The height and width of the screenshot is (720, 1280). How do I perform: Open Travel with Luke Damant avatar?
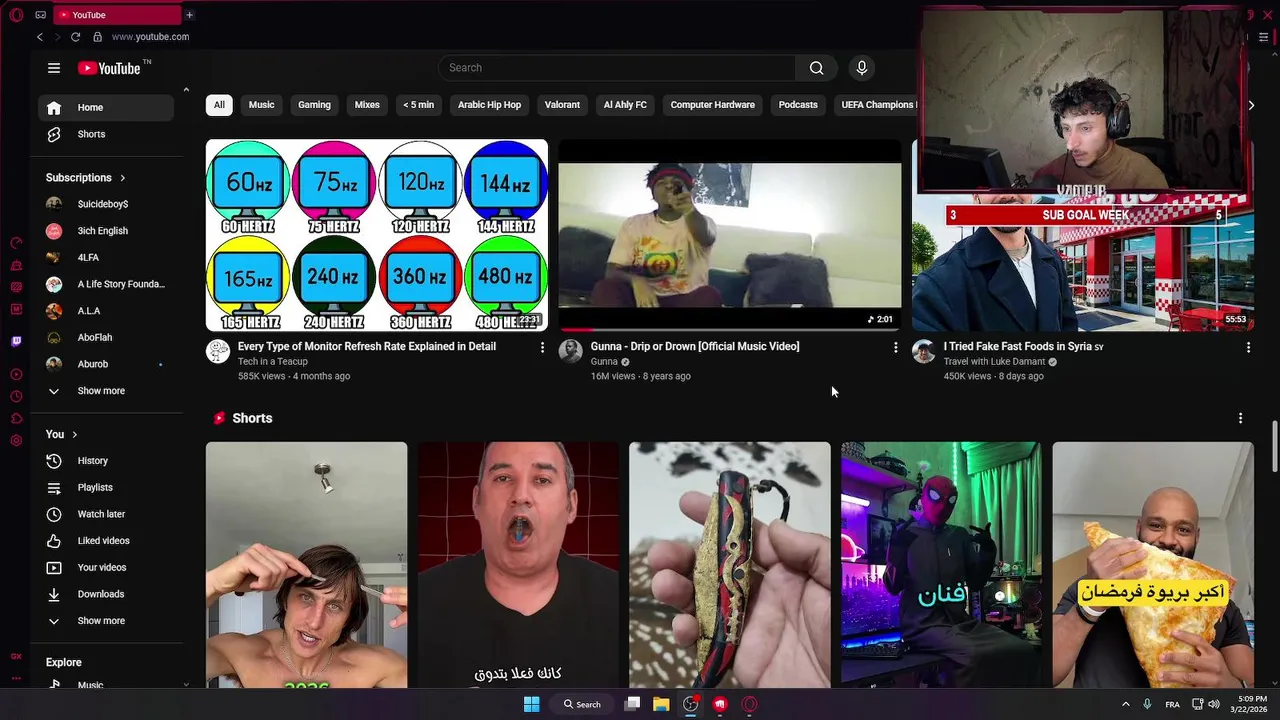[x=924, y=351]
